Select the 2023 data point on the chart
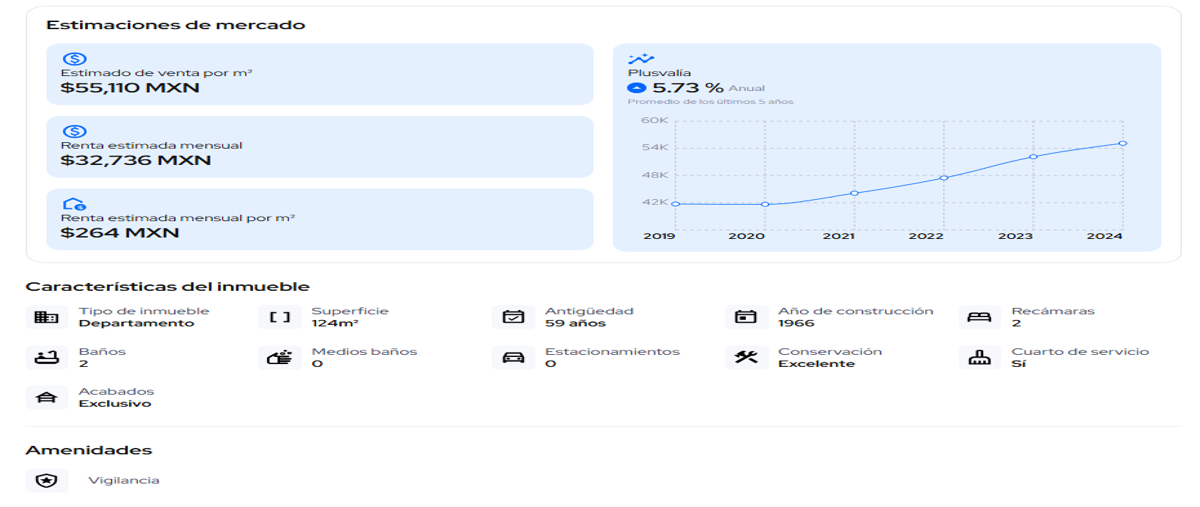 point(1034,156)
